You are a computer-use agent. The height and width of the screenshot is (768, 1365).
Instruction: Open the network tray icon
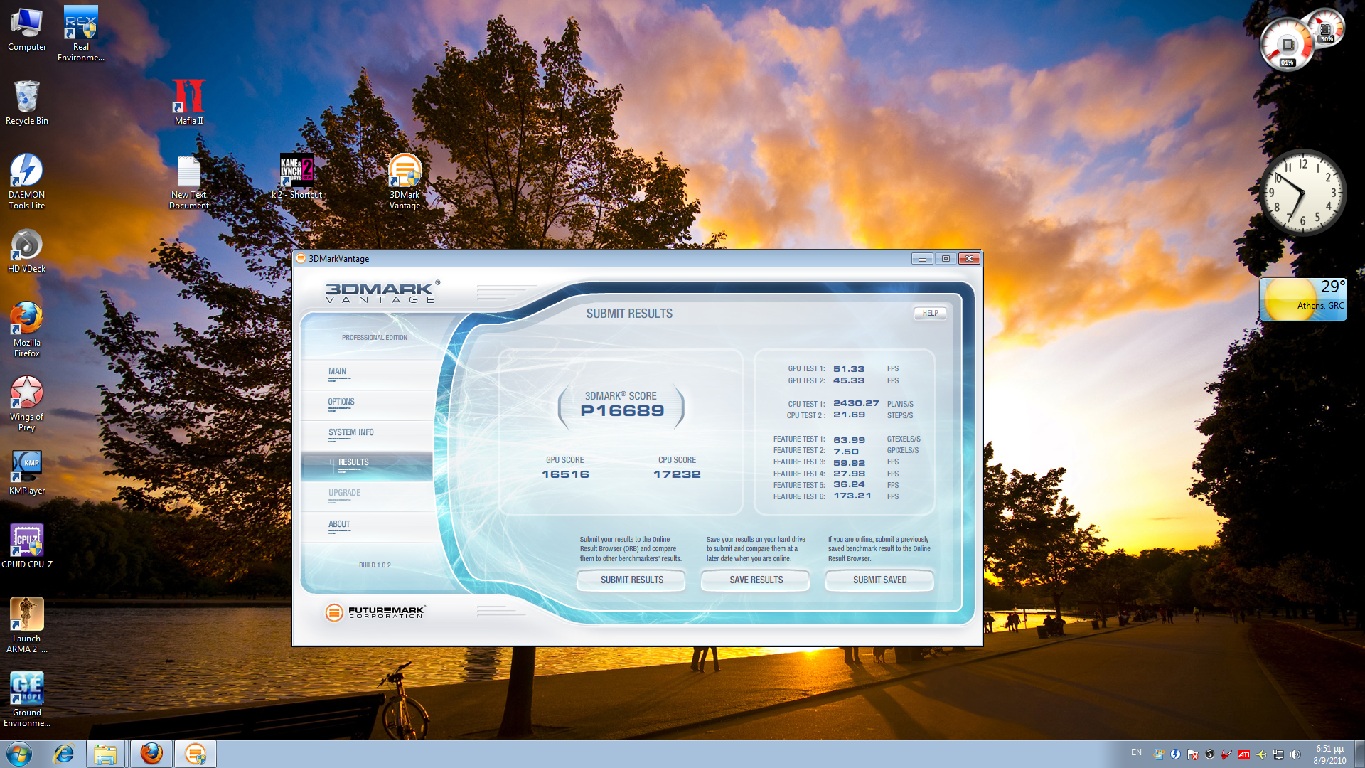tap(1279, 753)
